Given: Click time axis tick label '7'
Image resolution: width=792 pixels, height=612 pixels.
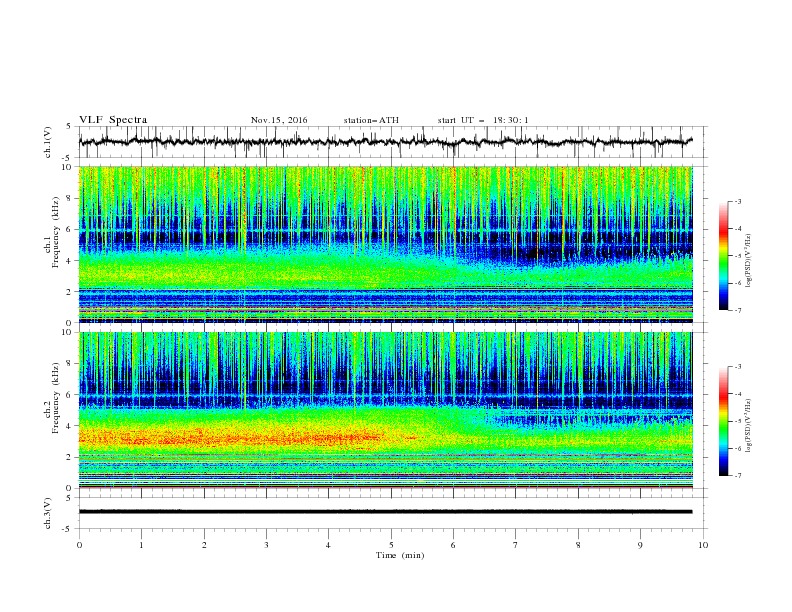Looking at the screenshot, I should 516,545.
